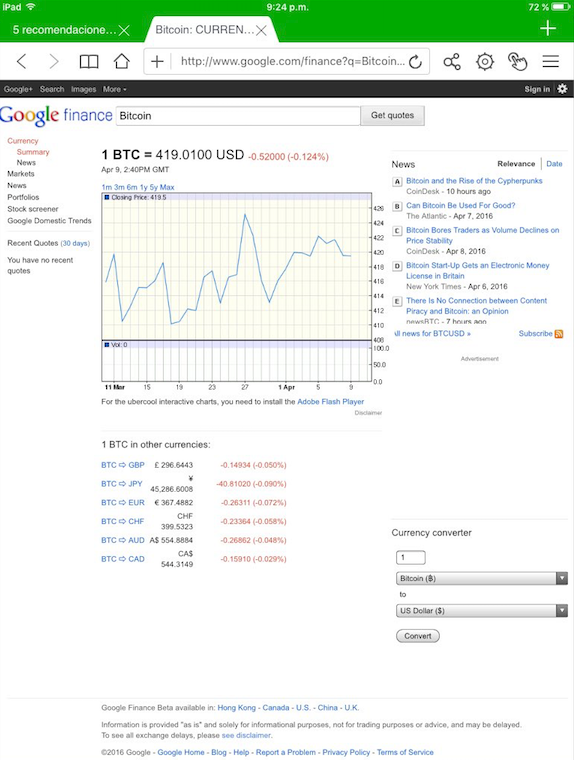
Task: Click the Convert button
Action: tap(418, 636)
